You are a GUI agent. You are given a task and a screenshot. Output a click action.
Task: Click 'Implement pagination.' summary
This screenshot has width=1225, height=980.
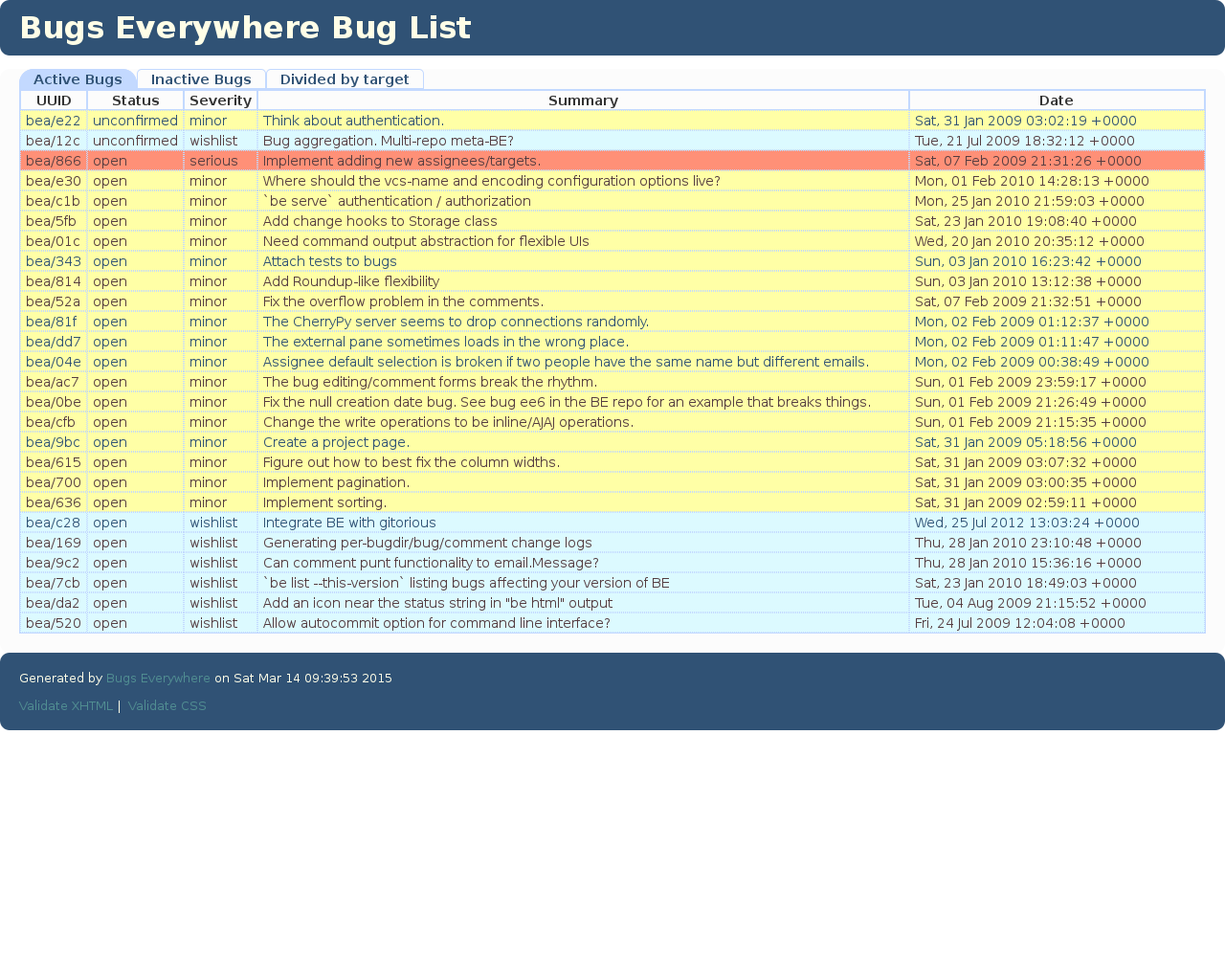click(x=336, y=482)
